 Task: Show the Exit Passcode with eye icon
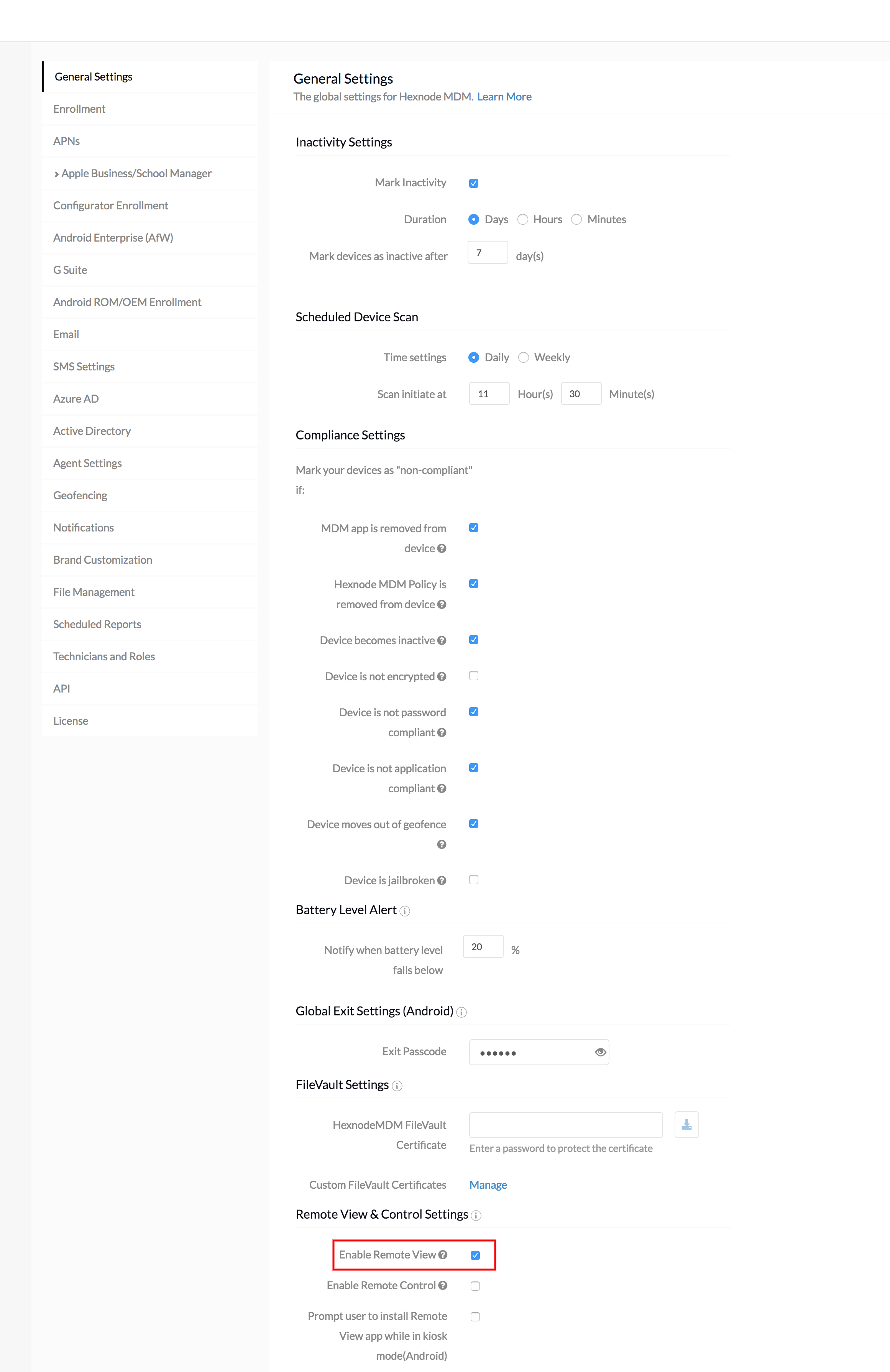click(600, 1052)
